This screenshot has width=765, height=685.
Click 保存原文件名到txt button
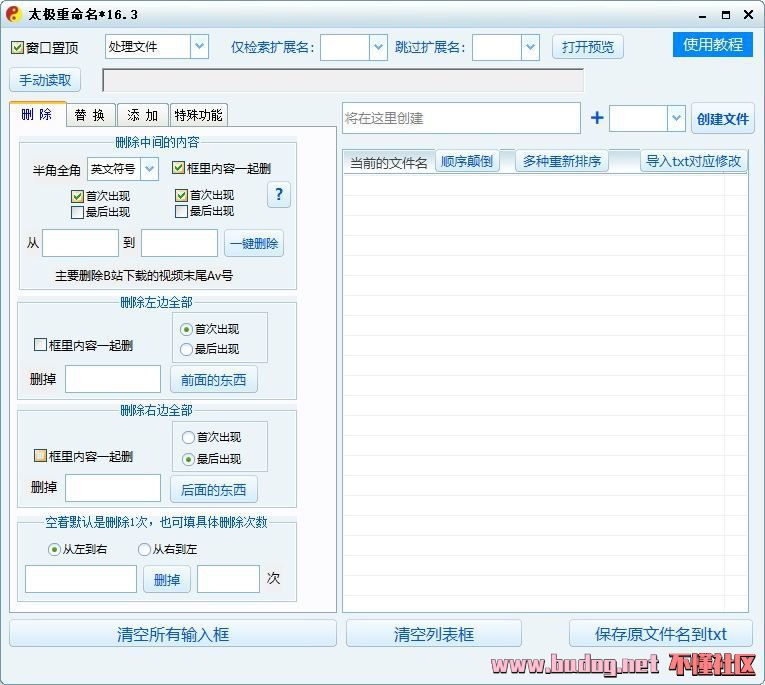[660, 634]
